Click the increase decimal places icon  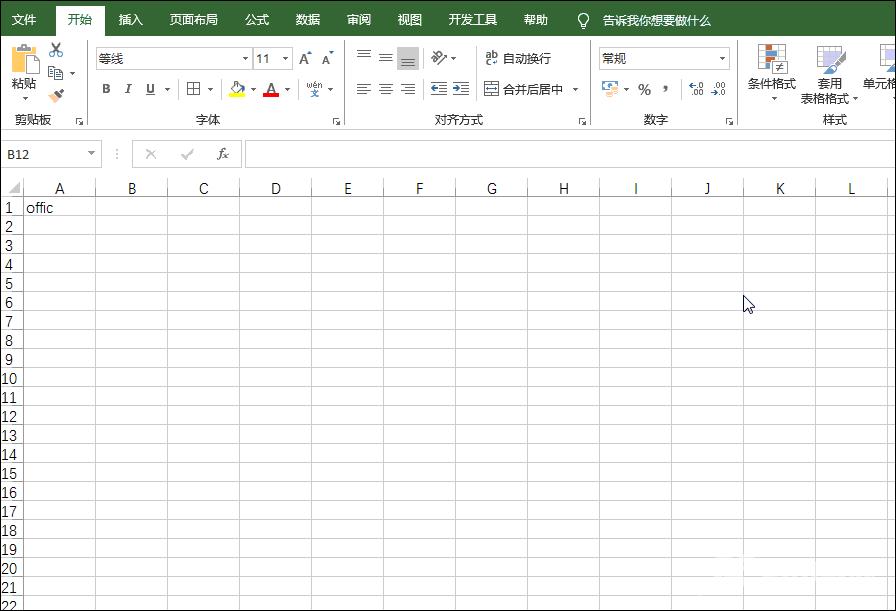click(697, 89)
